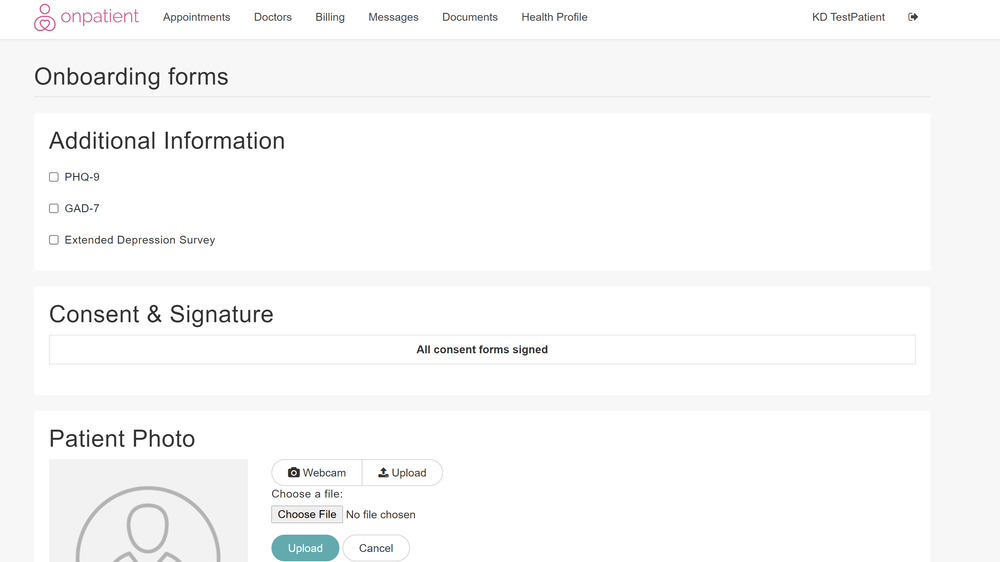
Task: Click the "All consent forms signed" text
Action: tap(482, 350)
